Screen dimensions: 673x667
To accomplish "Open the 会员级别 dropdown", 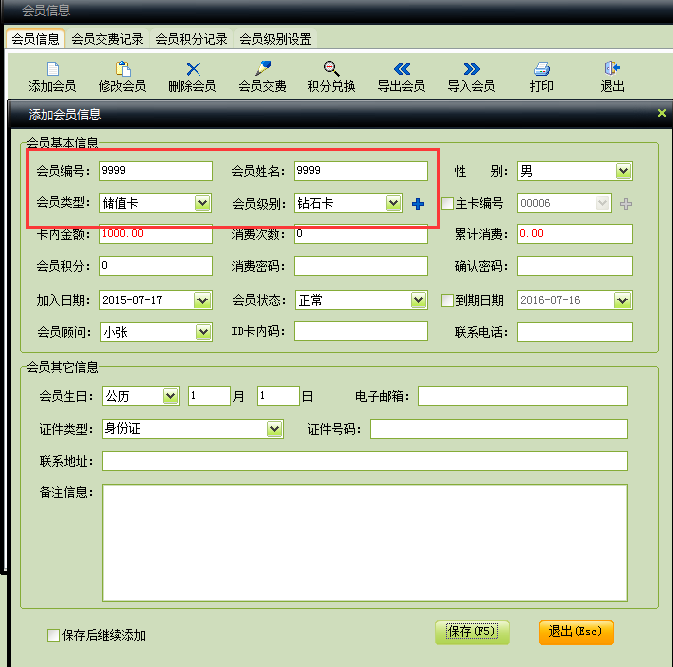I will tap(393, 203).
